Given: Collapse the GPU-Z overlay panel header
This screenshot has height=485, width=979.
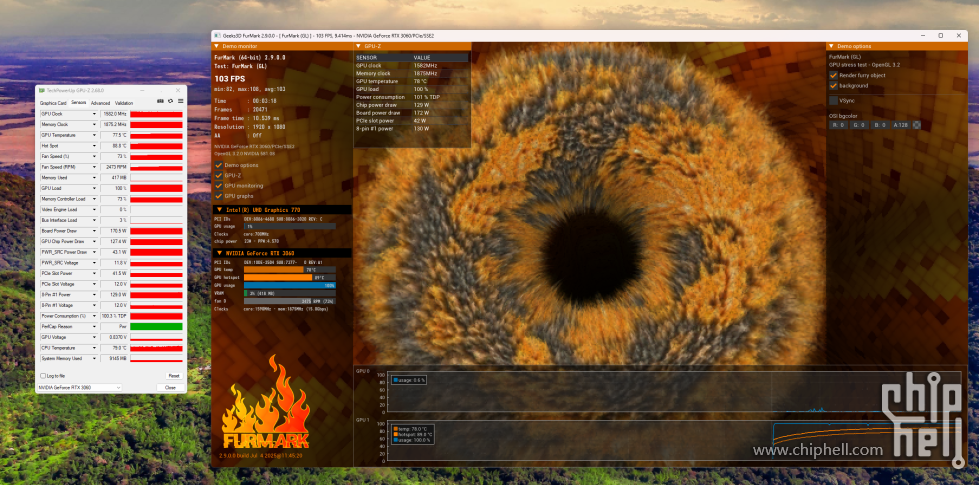Looking at the screenshot, I should pos(358,46).
